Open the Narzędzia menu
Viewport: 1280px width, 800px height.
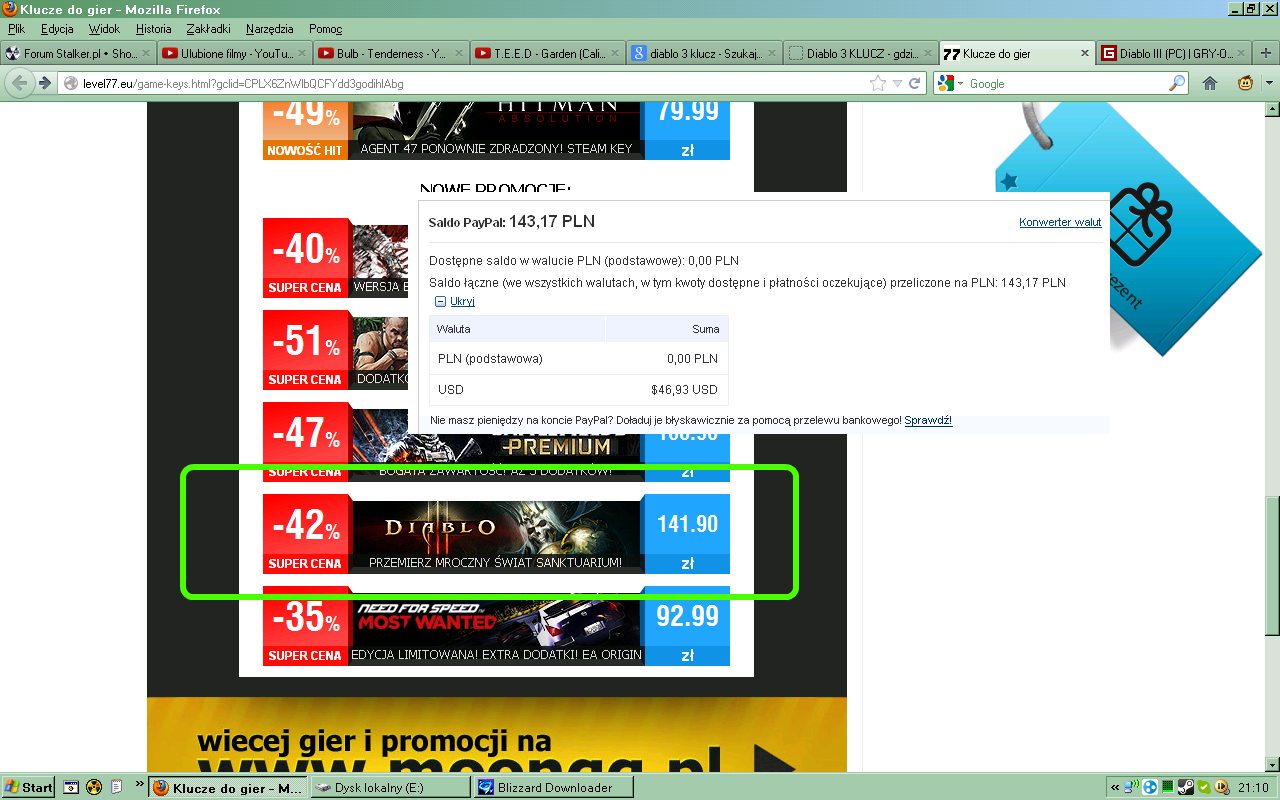tap(268, 29)
